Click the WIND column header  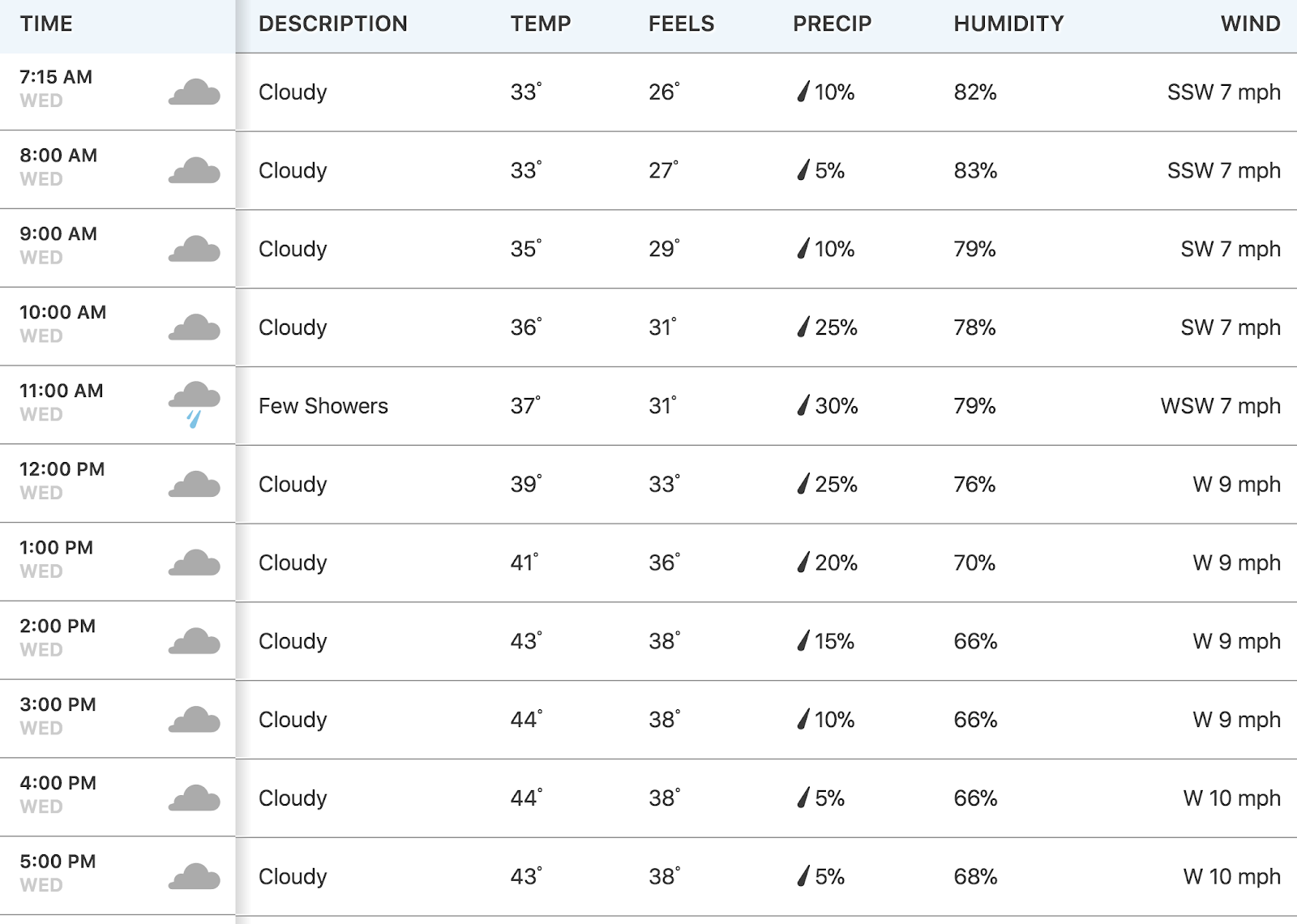pyautogui.click(x=1251, y=24)
